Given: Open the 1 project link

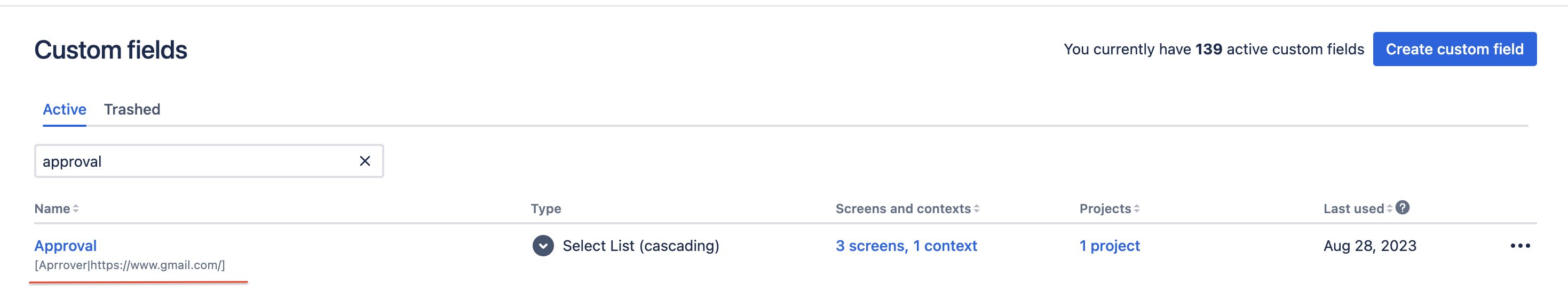Looking at the screenshot, I should tap(1109, 246).
